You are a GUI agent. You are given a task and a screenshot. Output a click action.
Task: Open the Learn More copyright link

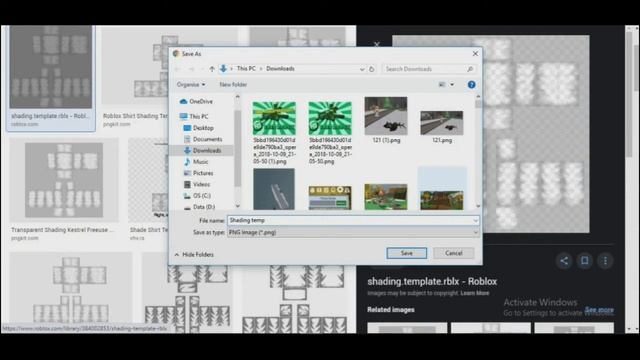coord(475,293)
